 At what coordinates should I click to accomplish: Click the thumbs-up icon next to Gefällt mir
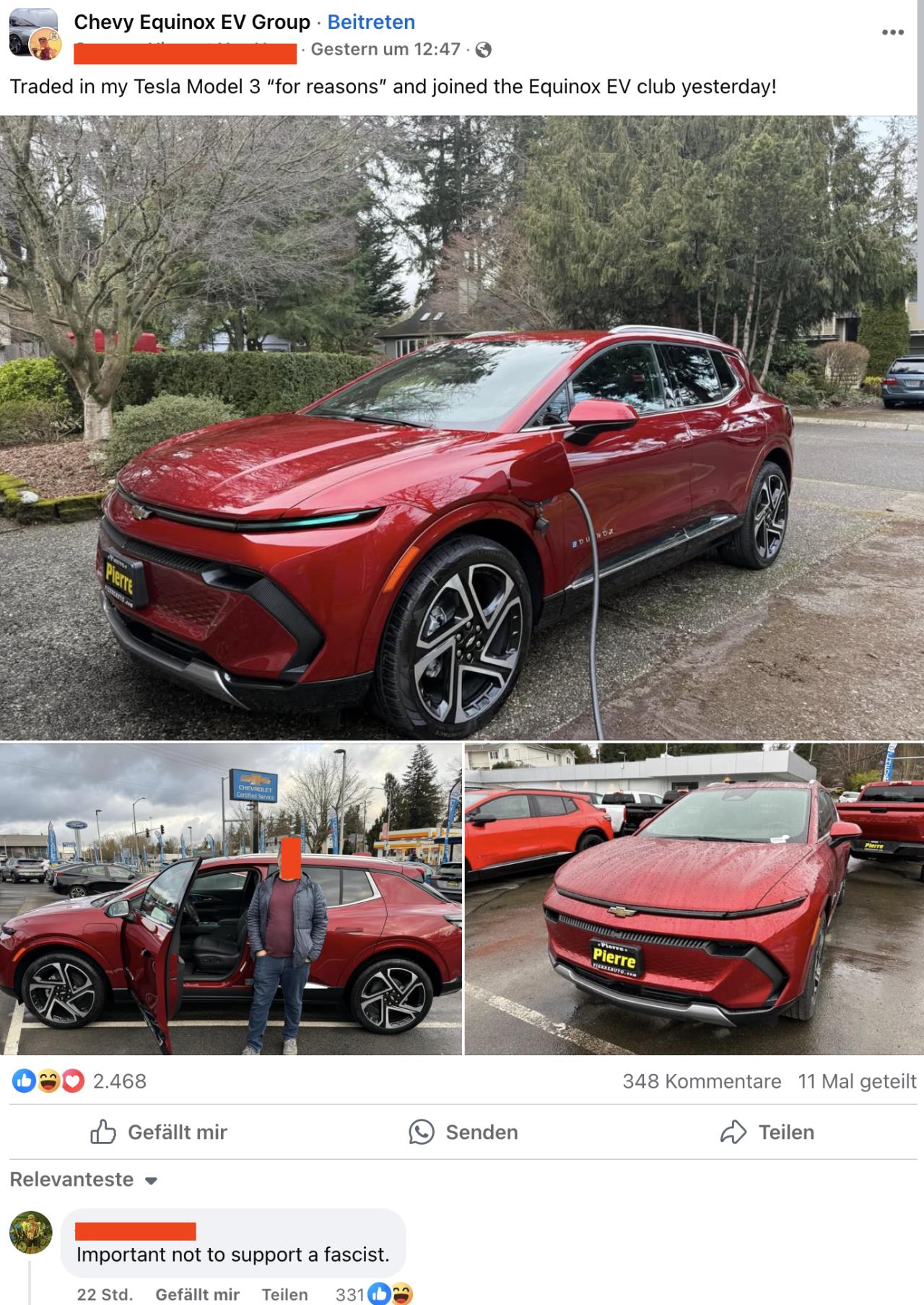pyautogui.click(x=103, y=1132)
